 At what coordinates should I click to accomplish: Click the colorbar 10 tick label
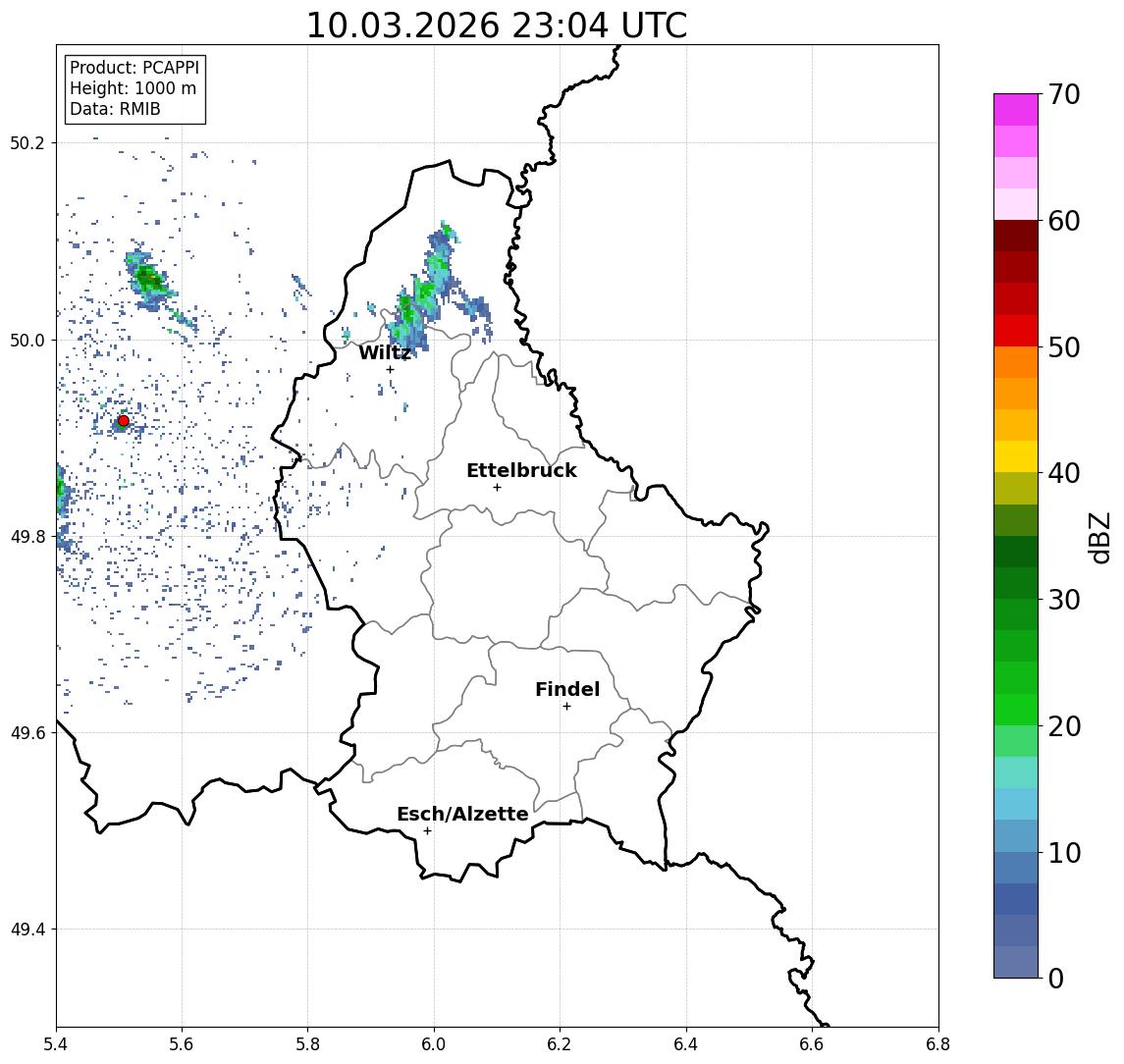click(x=1064, y=852)
